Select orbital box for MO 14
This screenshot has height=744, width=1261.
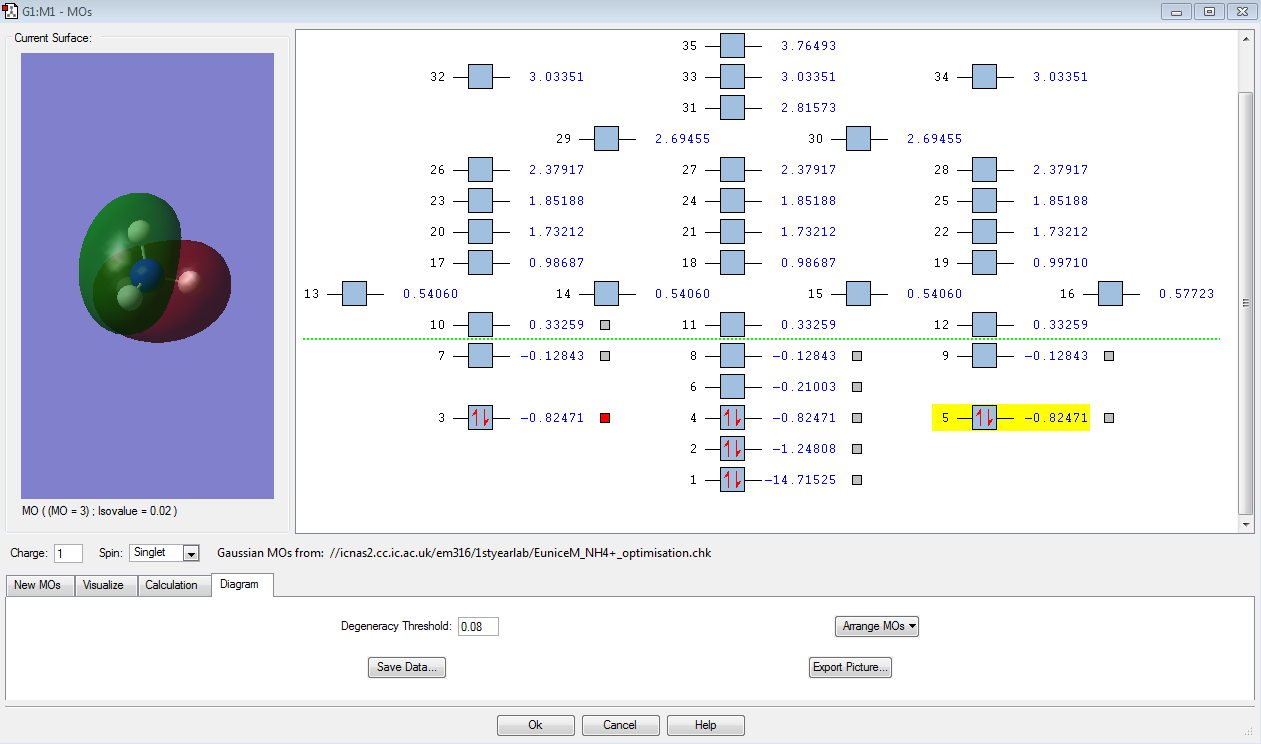coord(607,293)
